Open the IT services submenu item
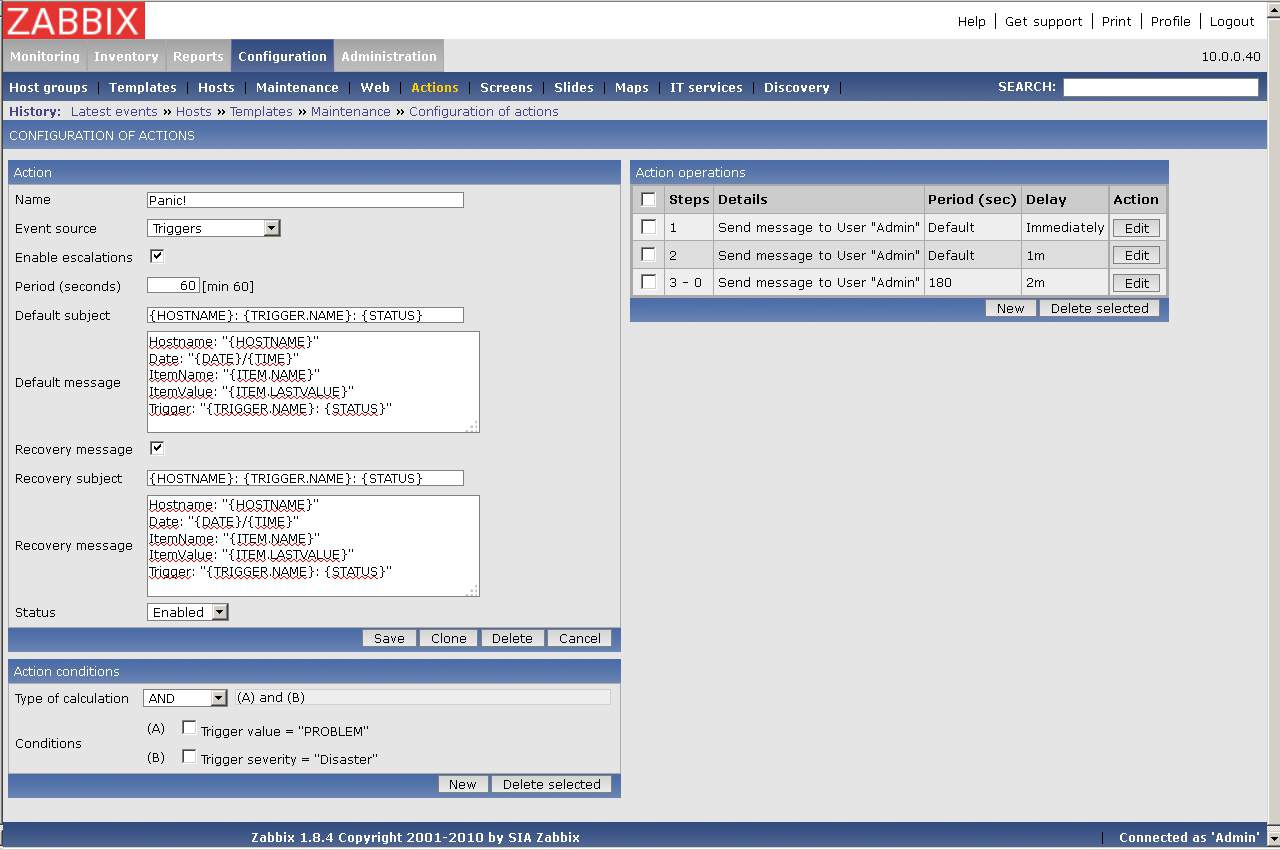Viewport: 1280px width, 850px height. (x=706, y=88)
